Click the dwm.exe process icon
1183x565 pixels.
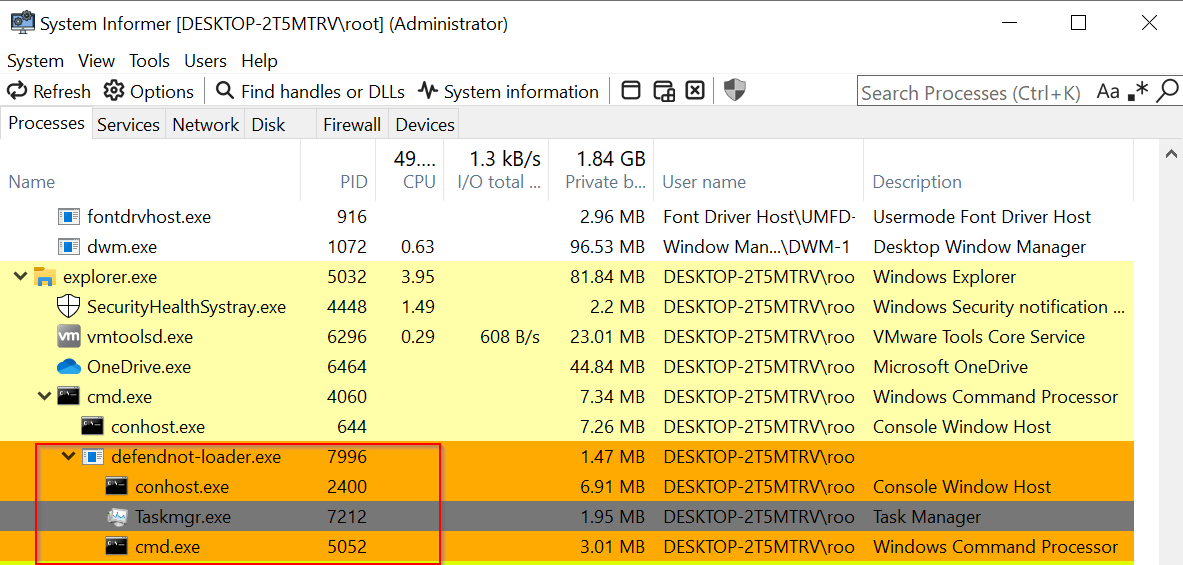(69, 247)
